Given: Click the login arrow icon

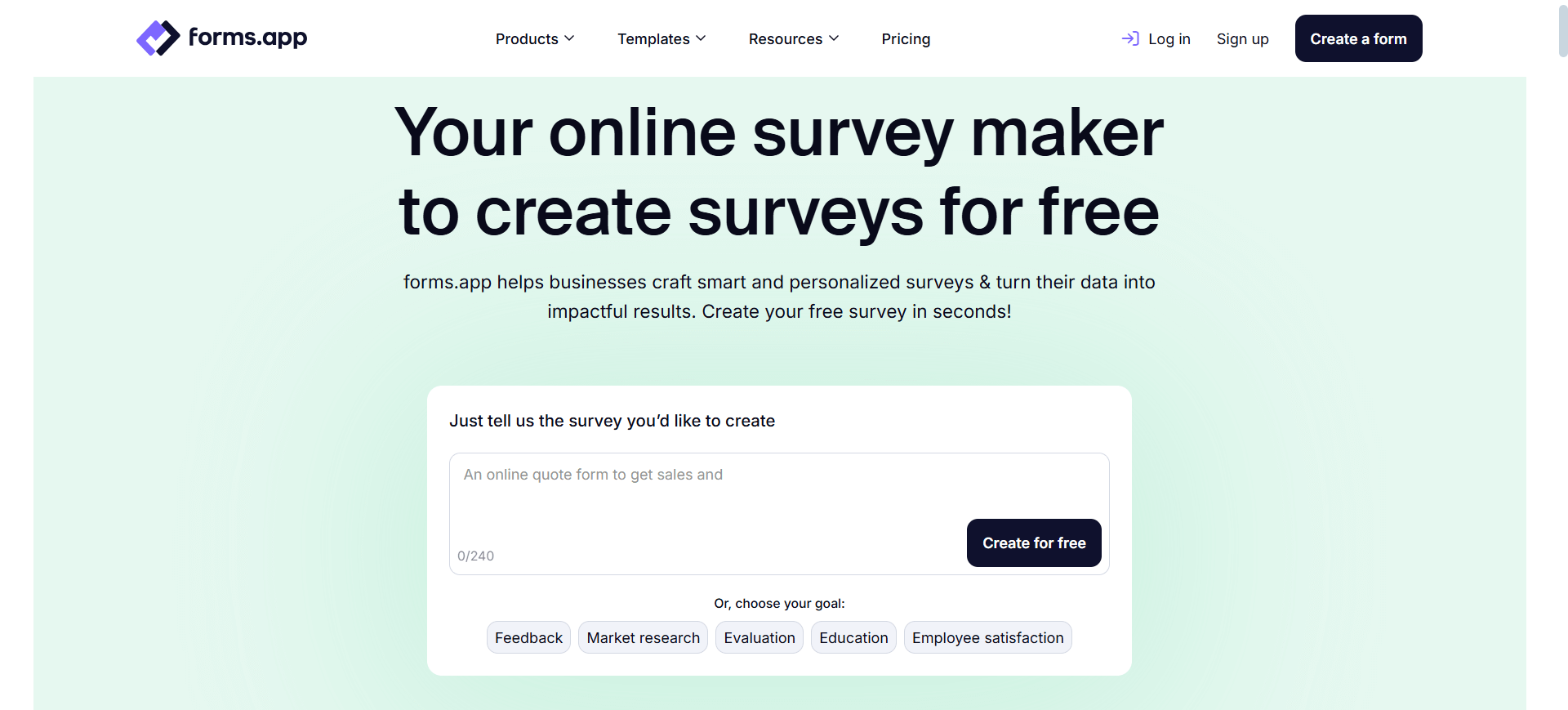Looking at the screenshot, I should pos(1129,38).
